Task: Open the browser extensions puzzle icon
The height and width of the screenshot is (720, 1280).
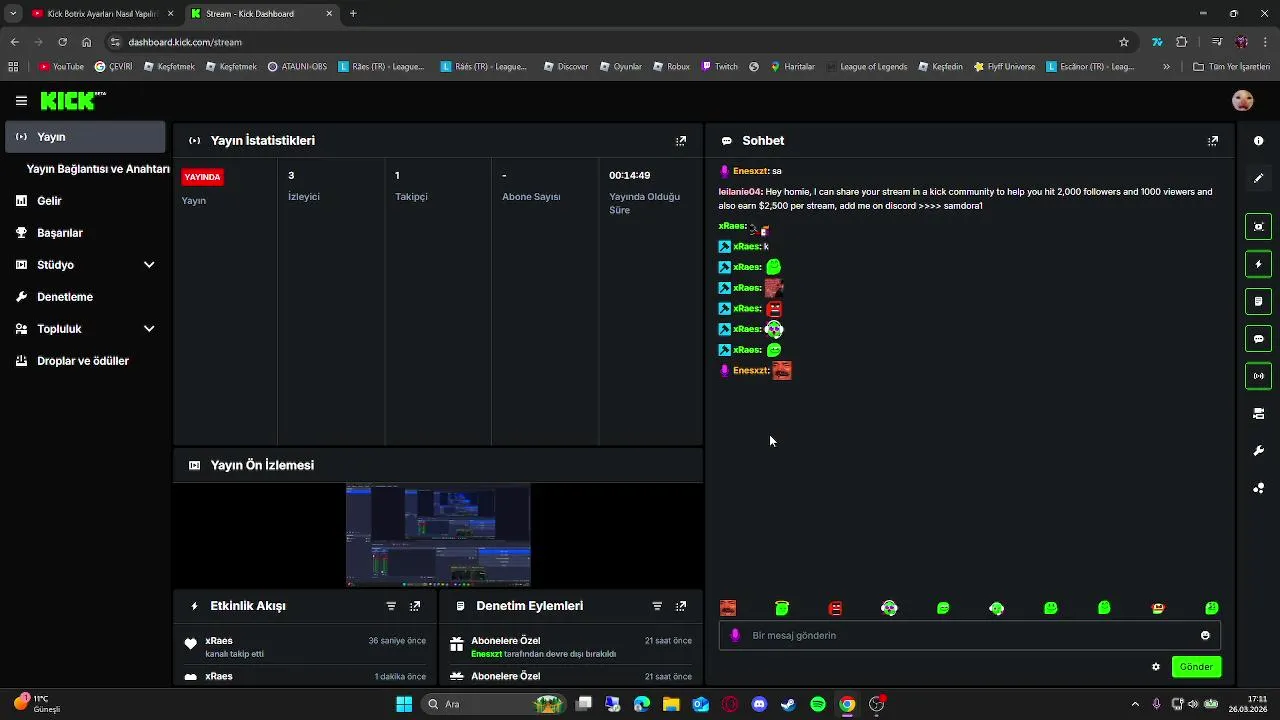Action: coord(1182,42)
